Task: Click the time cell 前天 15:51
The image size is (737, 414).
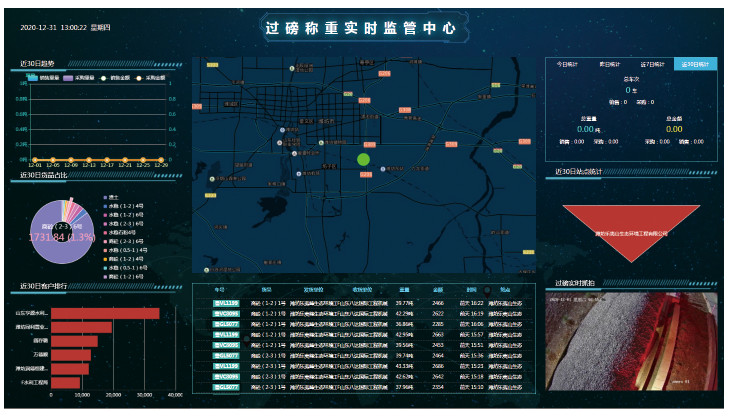Action: pos(471,345)
